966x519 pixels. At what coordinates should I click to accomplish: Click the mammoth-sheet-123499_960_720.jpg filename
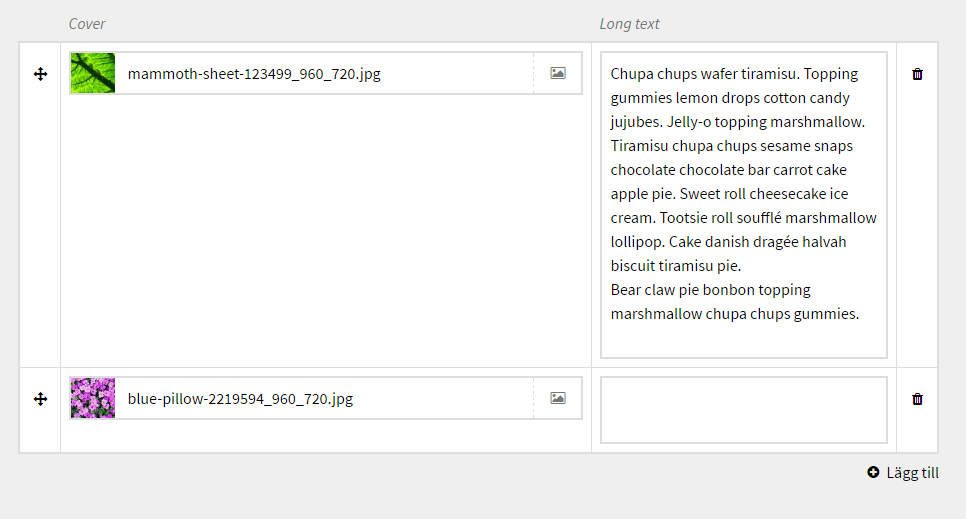click(x=254, y=74)
